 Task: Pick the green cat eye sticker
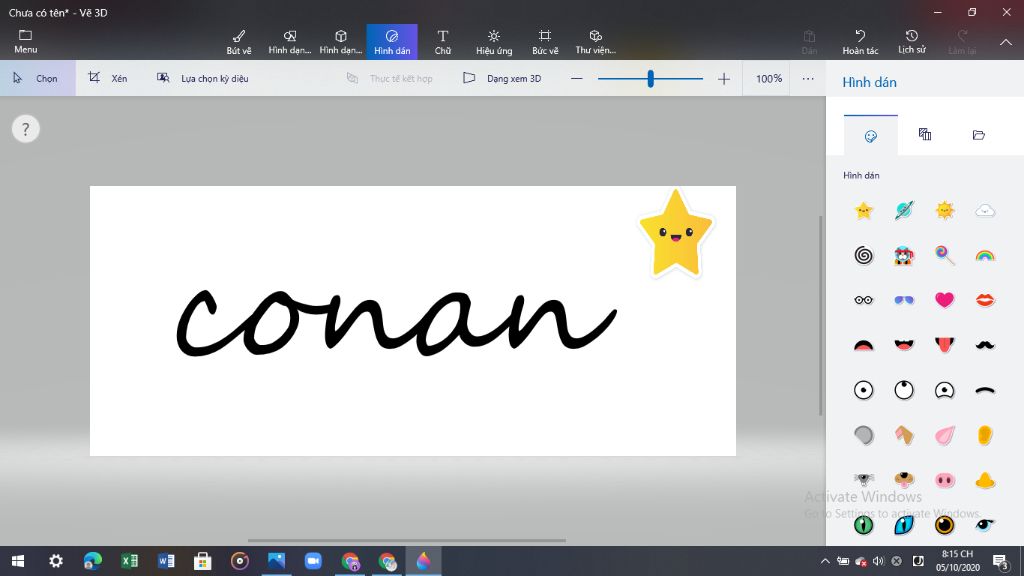(863, 524)
